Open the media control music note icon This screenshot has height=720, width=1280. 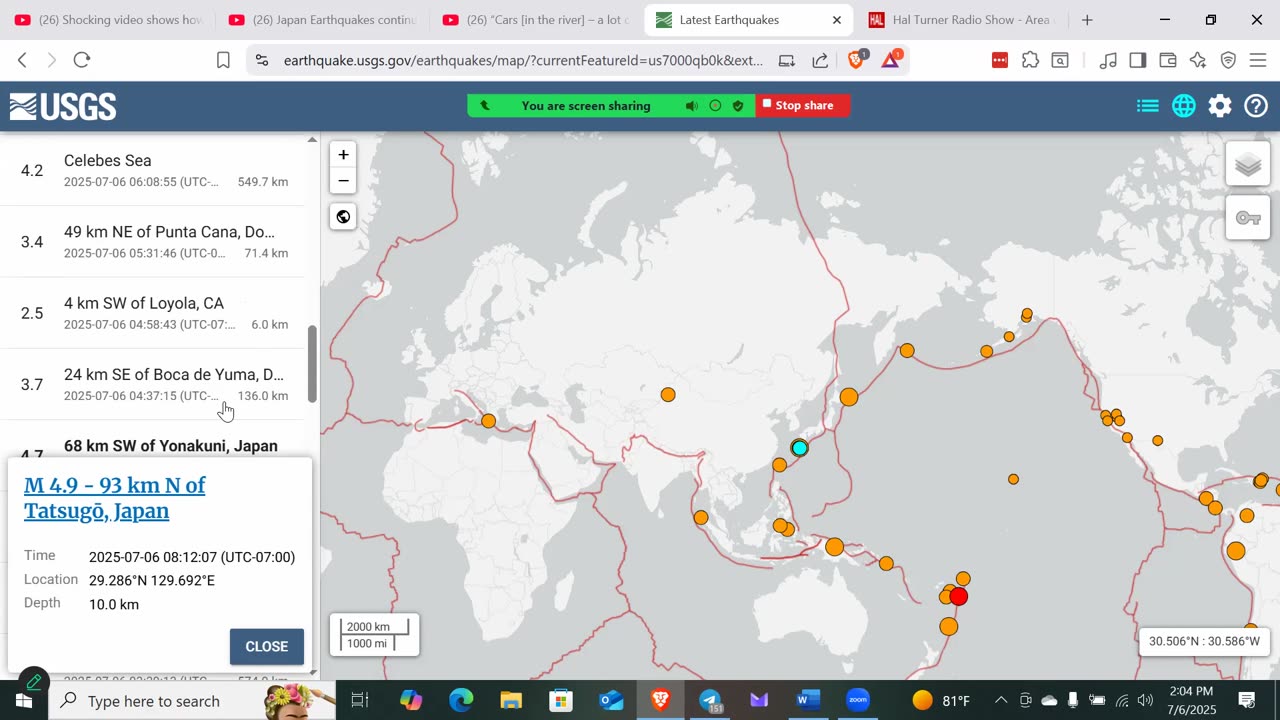point(1108,60)
